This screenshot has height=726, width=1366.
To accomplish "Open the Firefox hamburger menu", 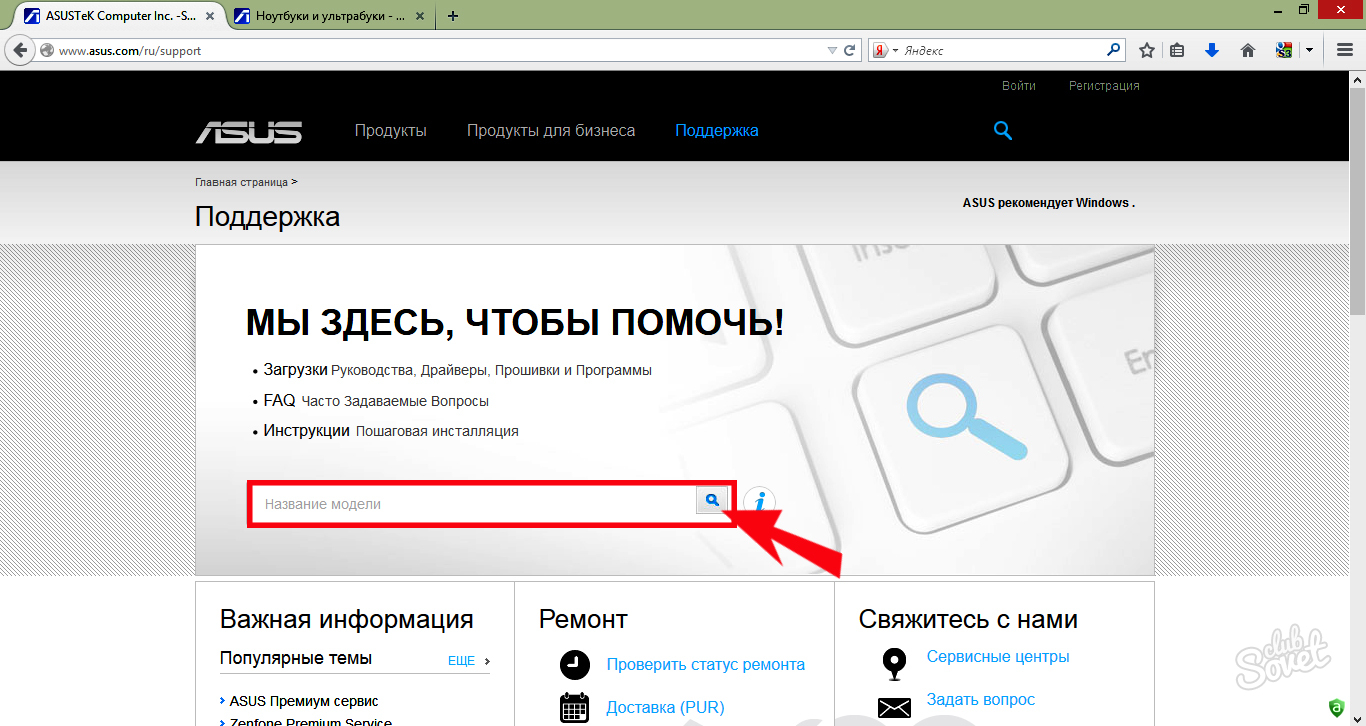I will pyautogui.click(x=1345, y=50).
